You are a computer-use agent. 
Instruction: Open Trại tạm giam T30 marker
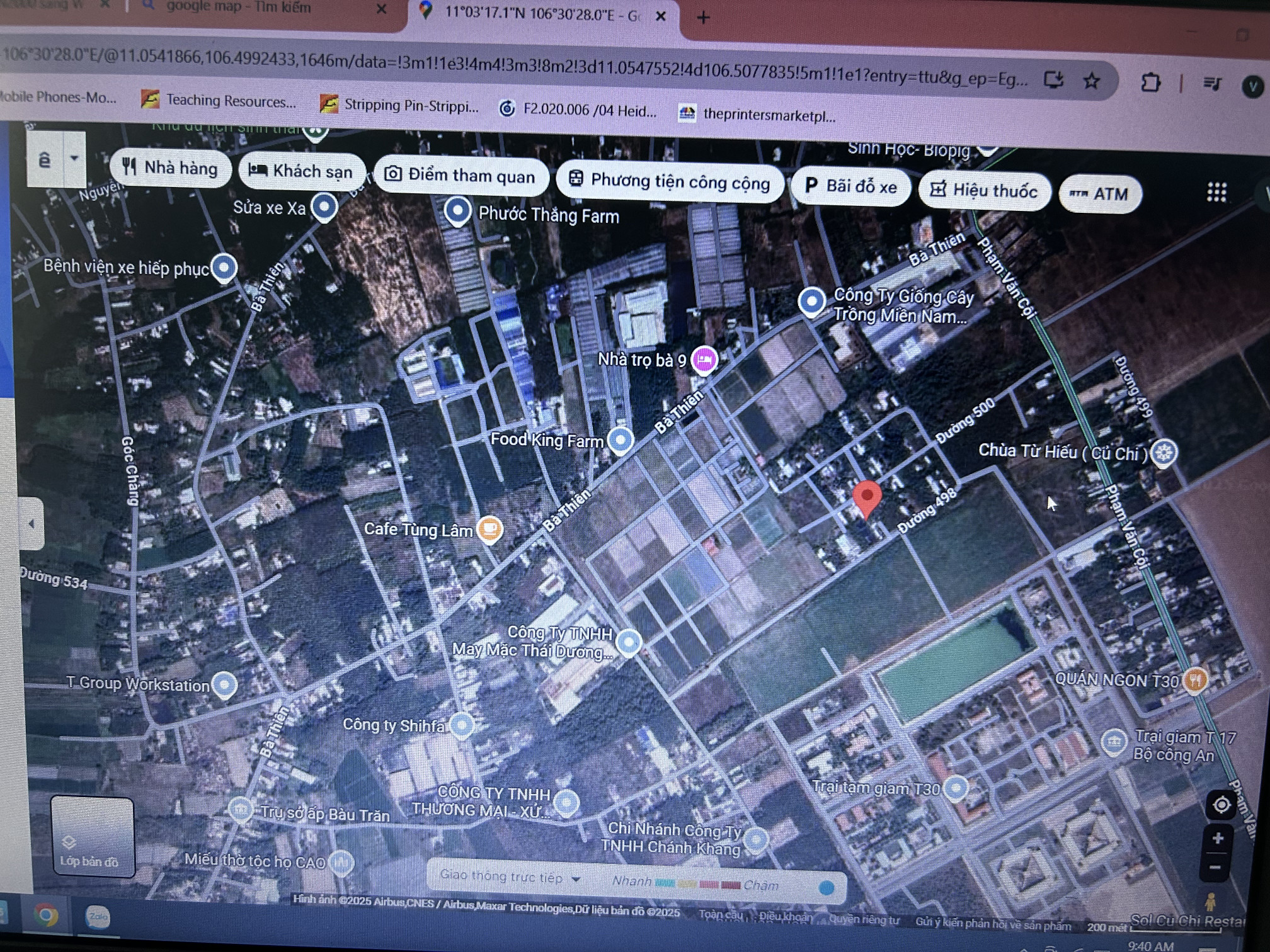click(x=956, y=787)
